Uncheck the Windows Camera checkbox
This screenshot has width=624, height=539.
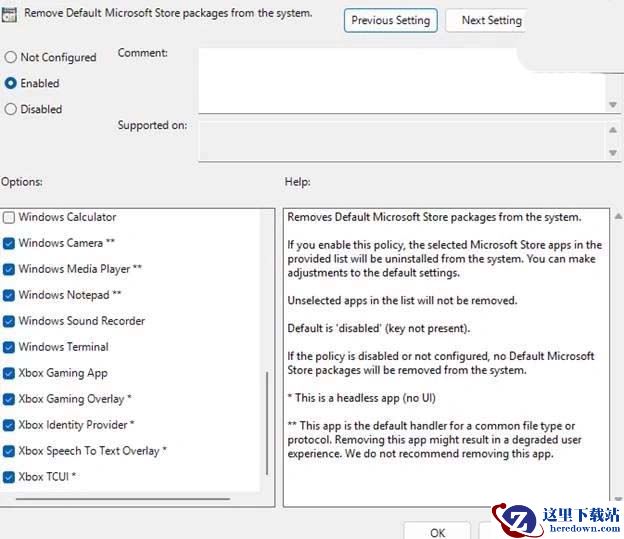coord(9,243)
